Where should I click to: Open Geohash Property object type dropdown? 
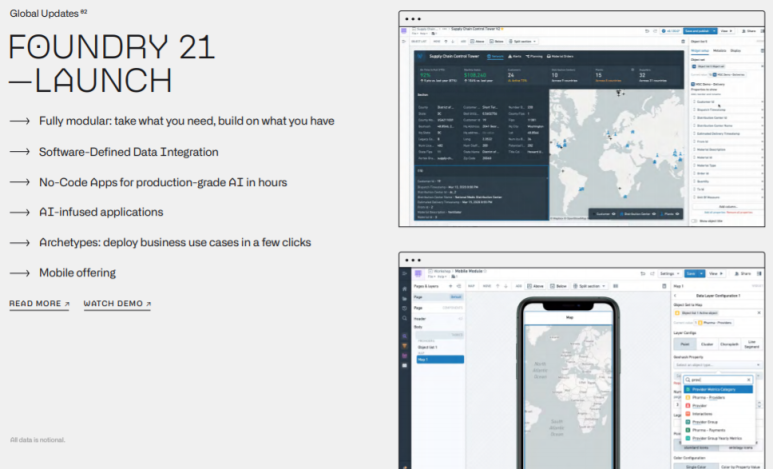[x=718, y=365]
